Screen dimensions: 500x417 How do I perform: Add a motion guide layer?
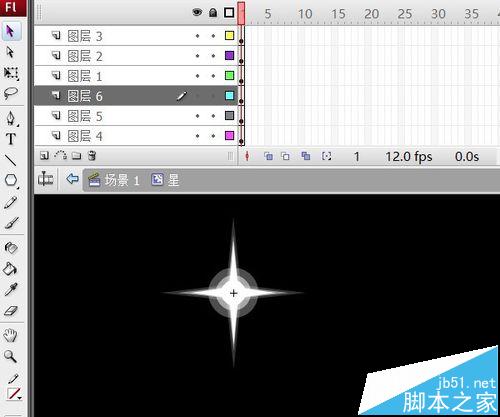coord(60,155)
